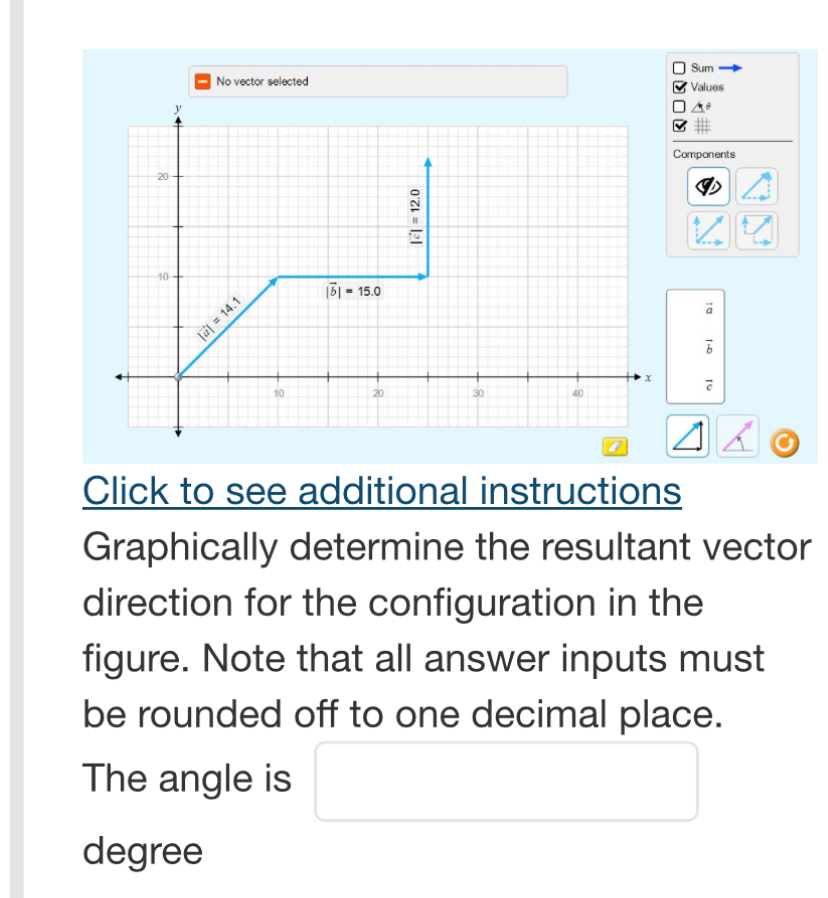Toggle the grid display checkbox
Image resolution: width=828 pixels, height=898 pixels.
coord(679,125)
